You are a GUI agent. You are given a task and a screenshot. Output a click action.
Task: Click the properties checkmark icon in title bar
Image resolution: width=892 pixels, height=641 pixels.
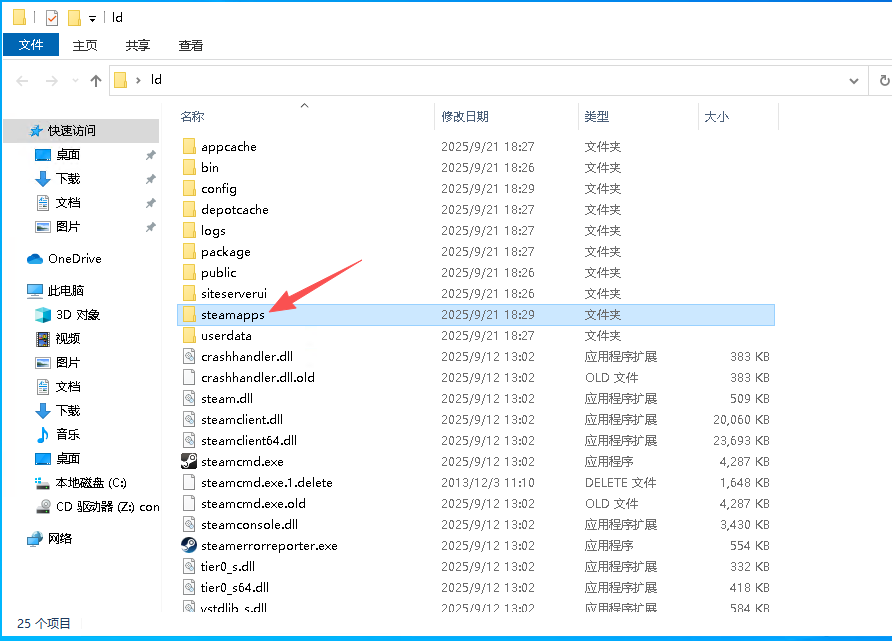52,17
